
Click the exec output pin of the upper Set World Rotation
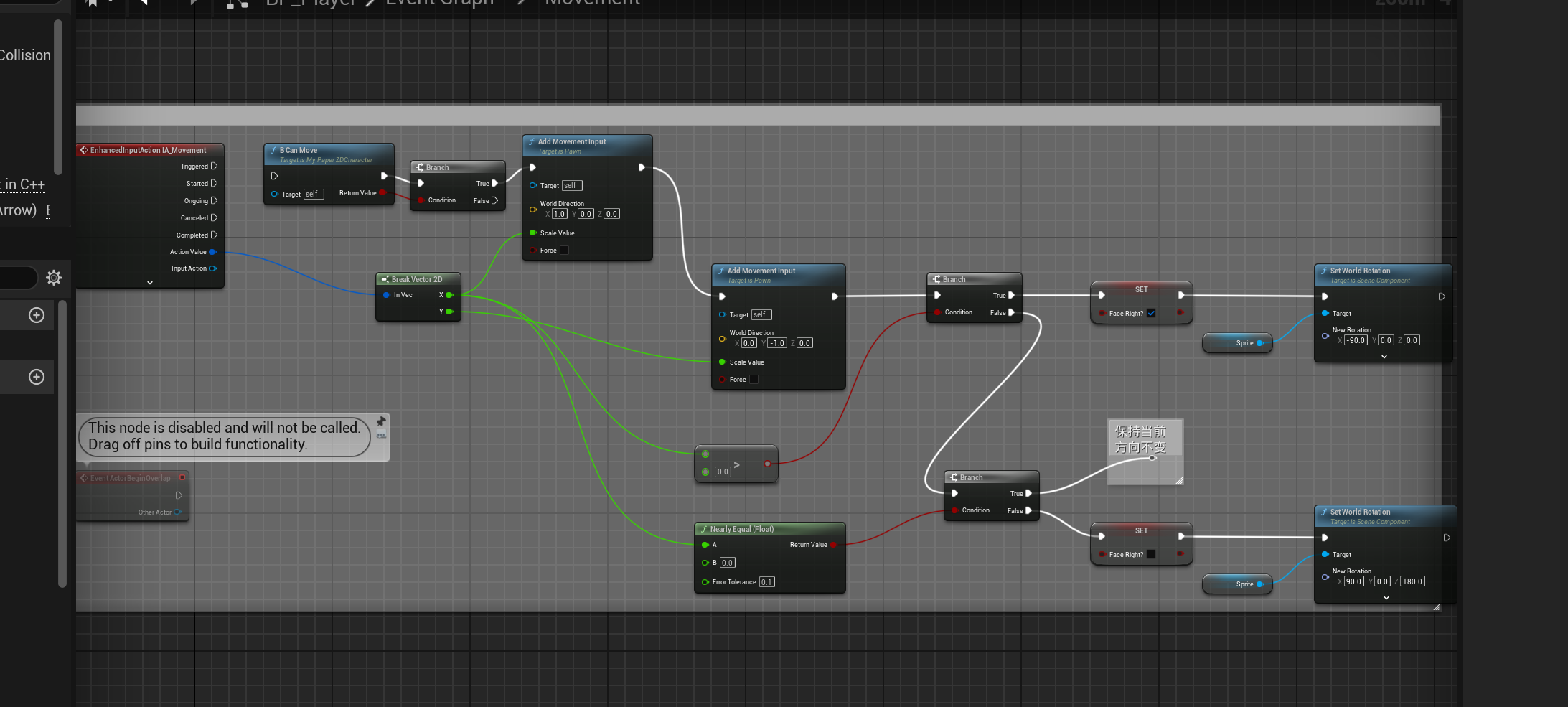pyautogui.click(x=1442, y=296)
